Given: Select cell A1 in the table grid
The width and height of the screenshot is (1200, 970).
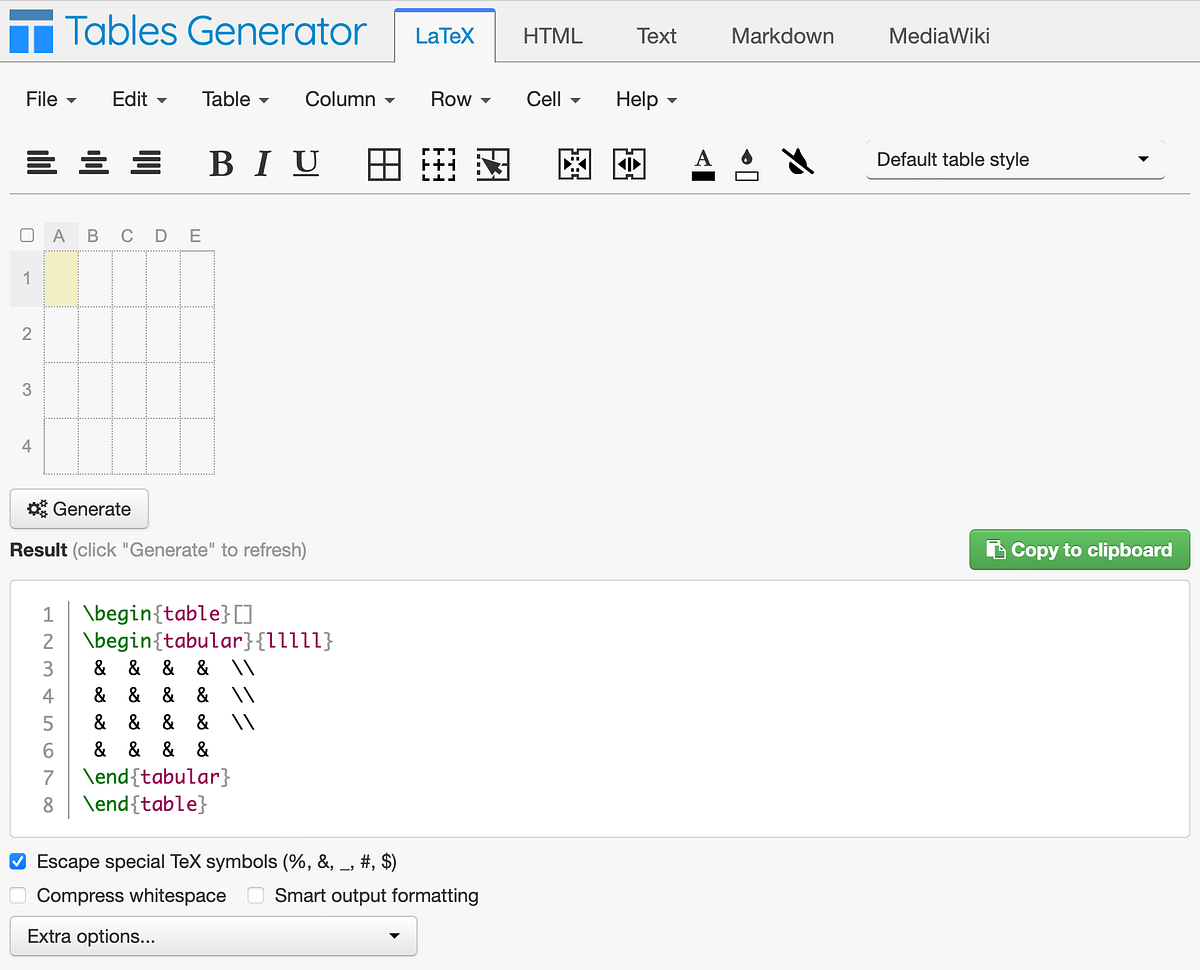Looking at the screenshot, I should click(61, 278).
